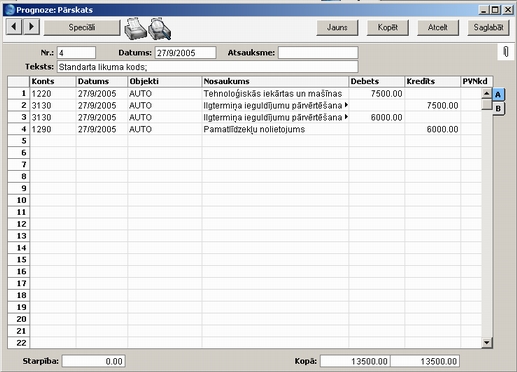Click the Saglabāt button
This screenshot has width=517, height=372.
pos(488,27)
